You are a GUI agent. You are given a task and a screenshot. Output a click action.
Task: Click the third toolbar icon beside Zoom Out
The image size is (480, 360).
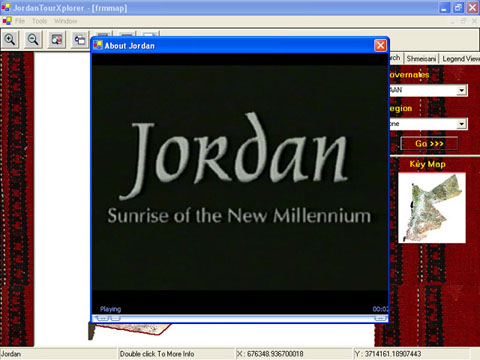point(56,40)
